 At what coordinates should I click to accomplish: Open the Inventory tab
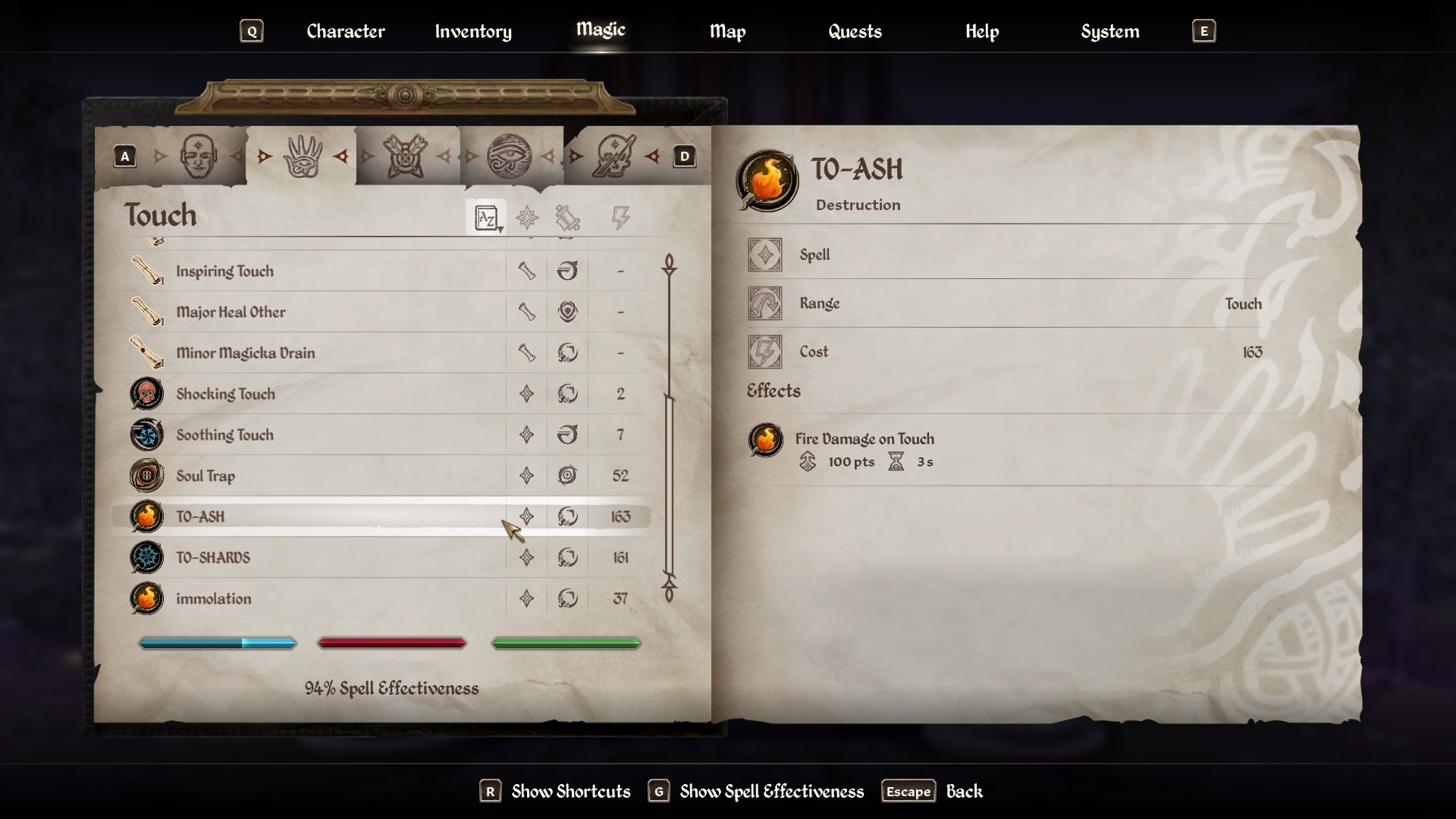[473, 31]
